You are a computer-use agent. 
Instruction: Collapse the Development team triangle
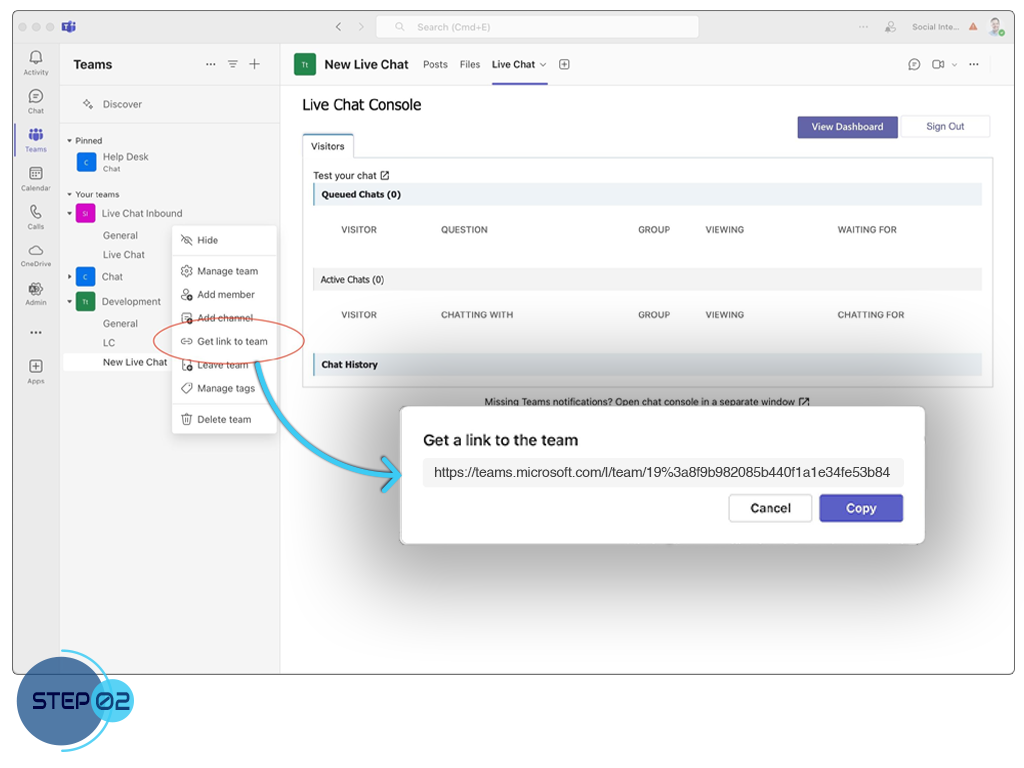point(69,302)
